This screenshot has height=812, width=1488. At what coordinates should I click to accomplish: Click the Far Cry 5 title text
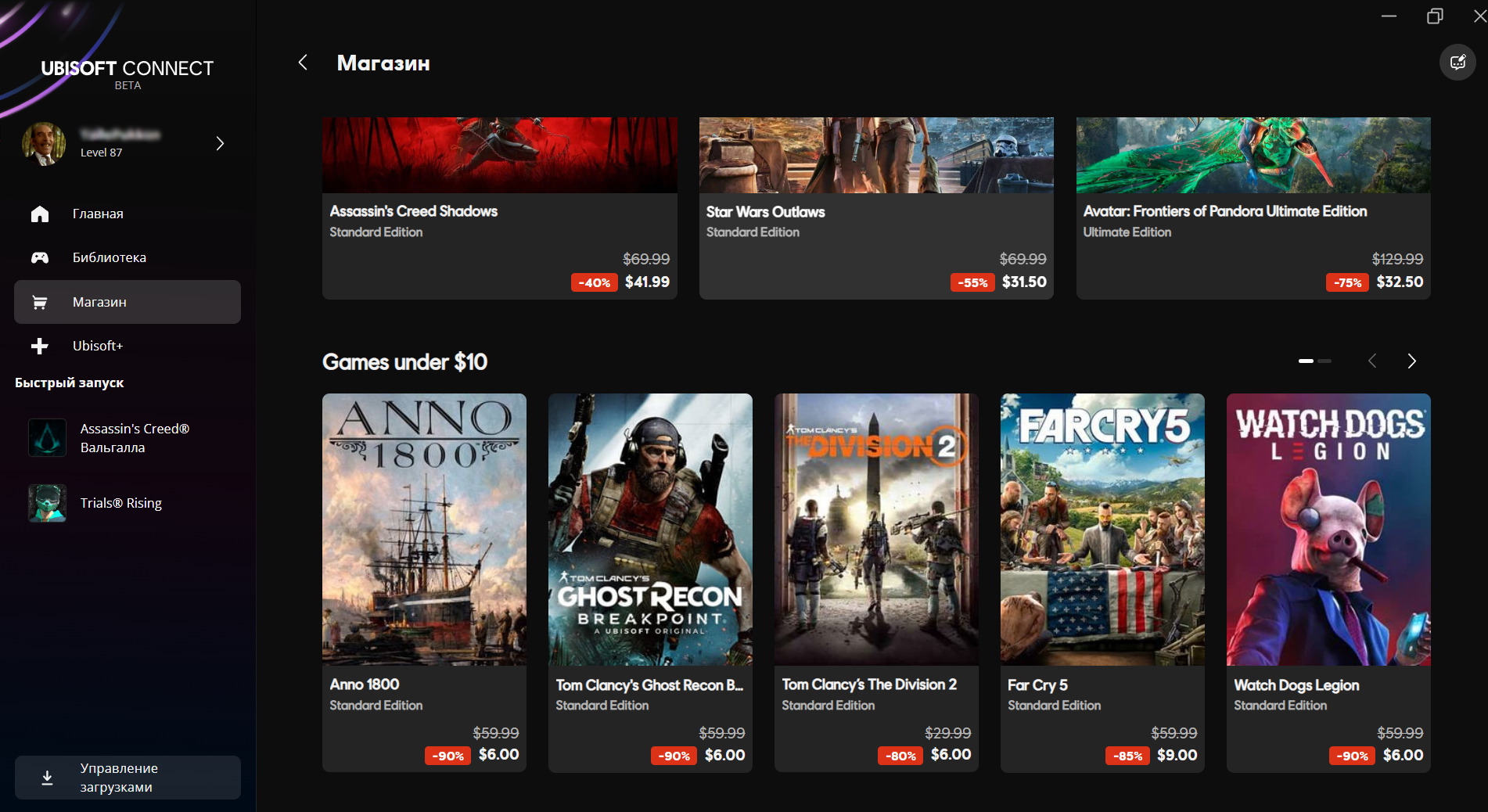[x=1037, y=685]
